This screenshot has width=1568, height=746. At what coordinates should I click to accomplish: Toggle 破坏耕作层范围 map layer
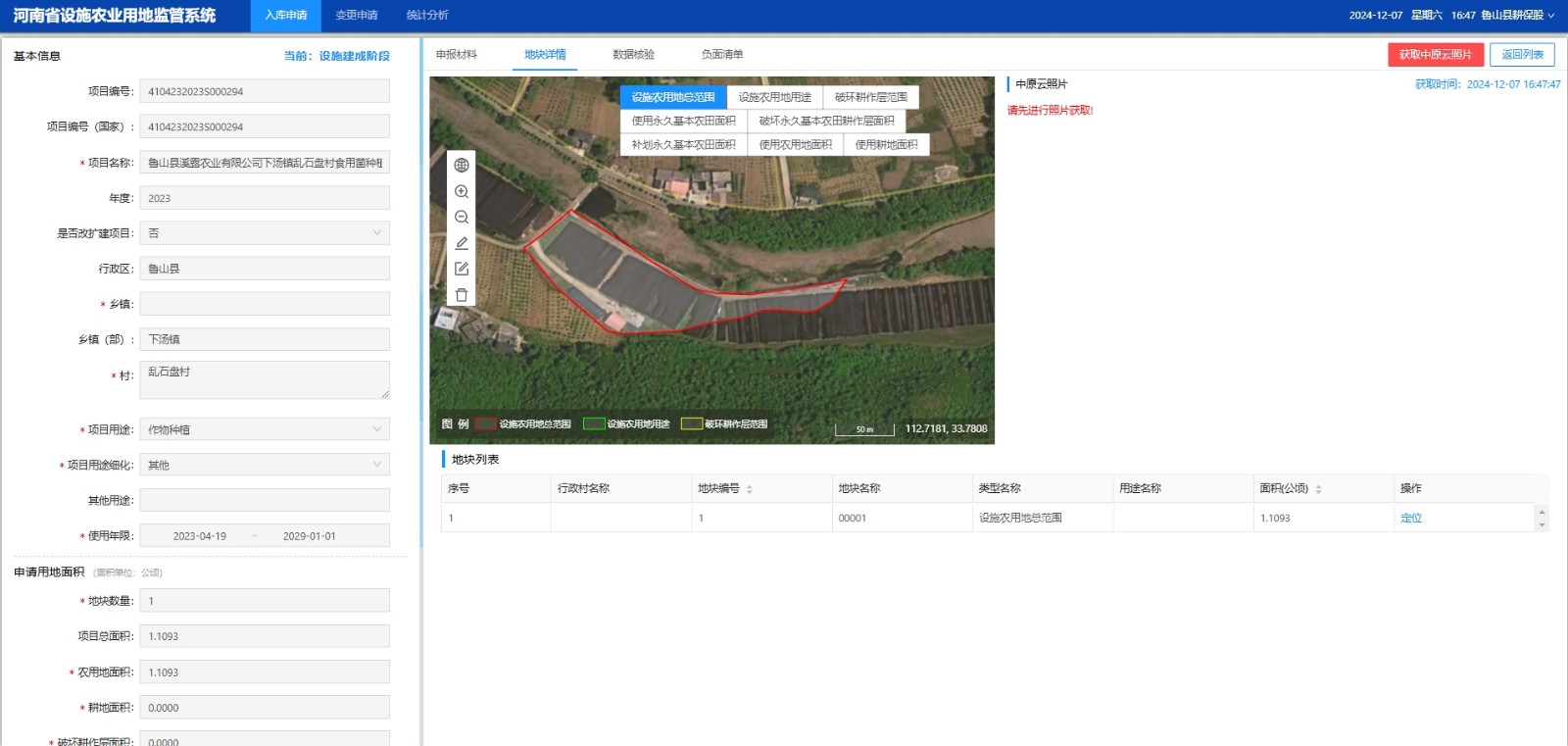click(871, 97)
